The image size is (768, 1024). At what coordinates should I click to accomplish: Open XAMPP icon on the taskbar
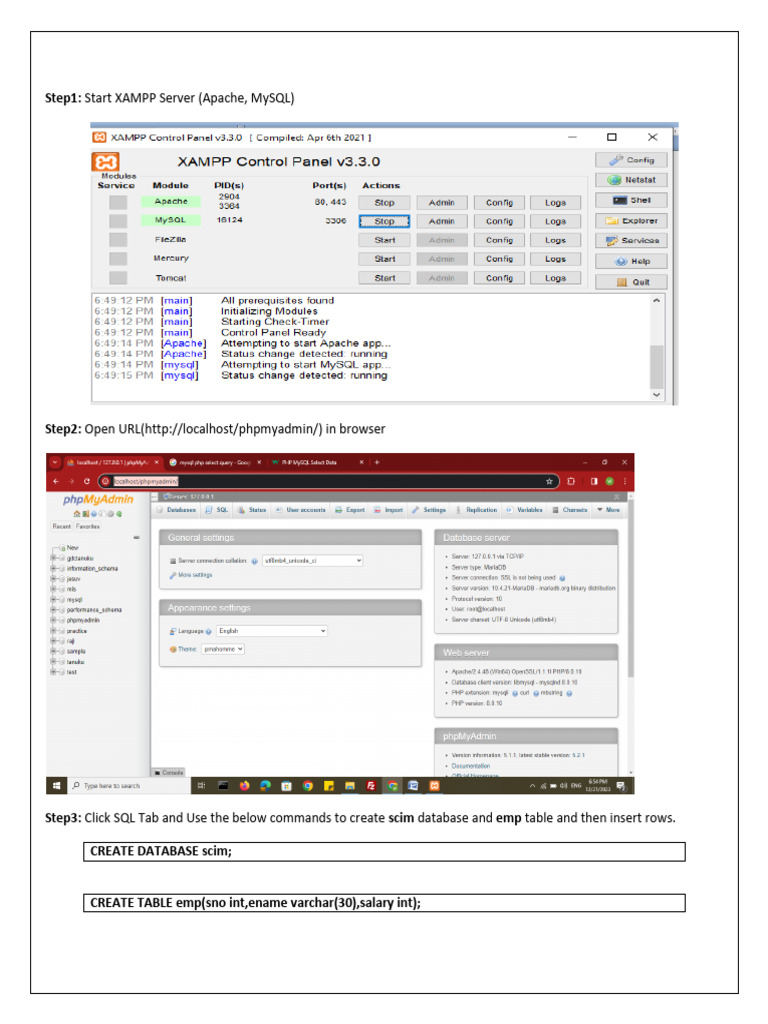pos(434,786)
